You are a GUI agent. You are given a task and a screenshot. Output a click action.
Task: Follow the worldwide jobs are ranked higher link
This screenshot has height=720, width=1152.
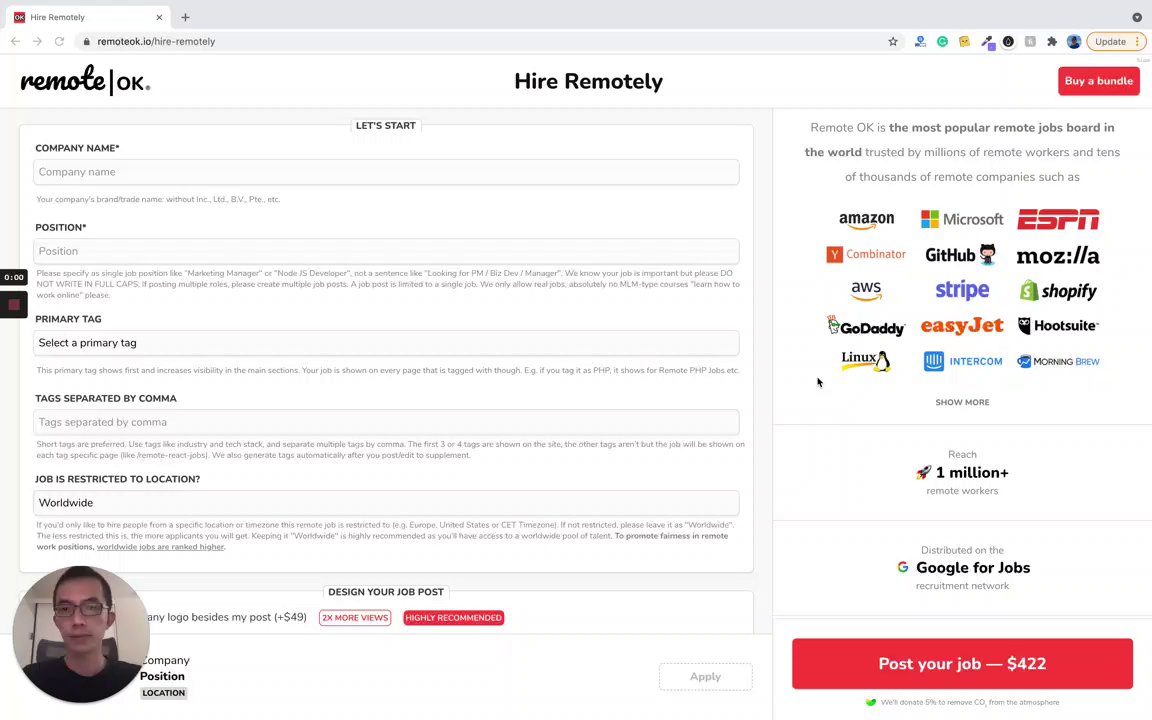coord(160,547)
